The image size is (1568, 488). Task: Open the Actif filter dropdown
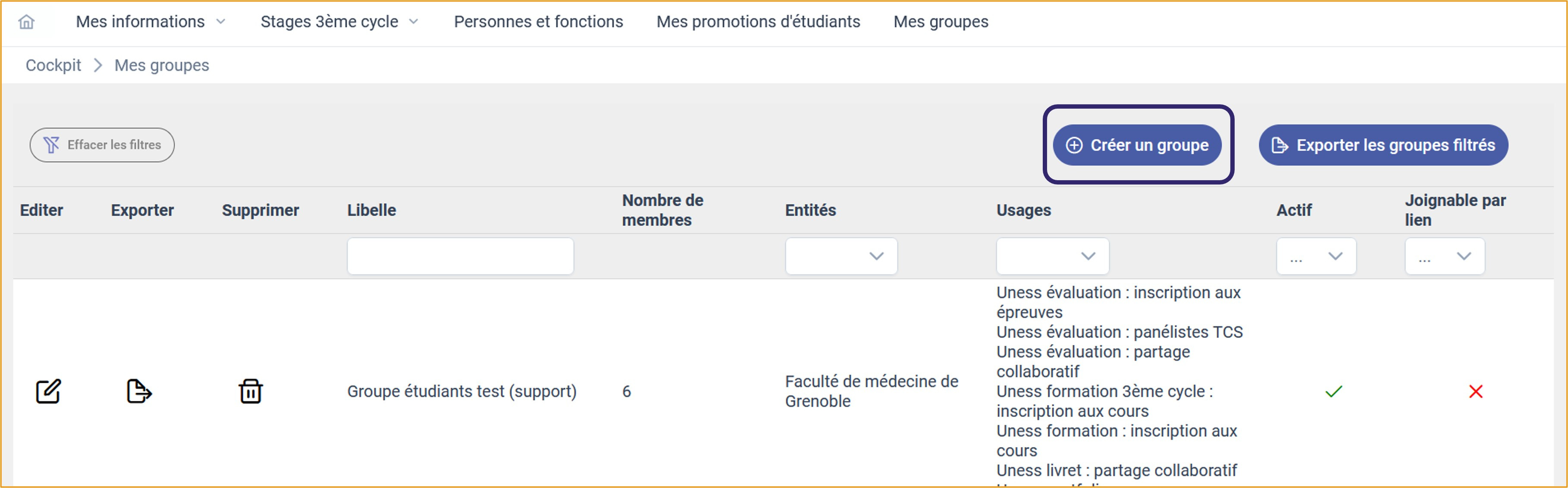[1316, 256]
